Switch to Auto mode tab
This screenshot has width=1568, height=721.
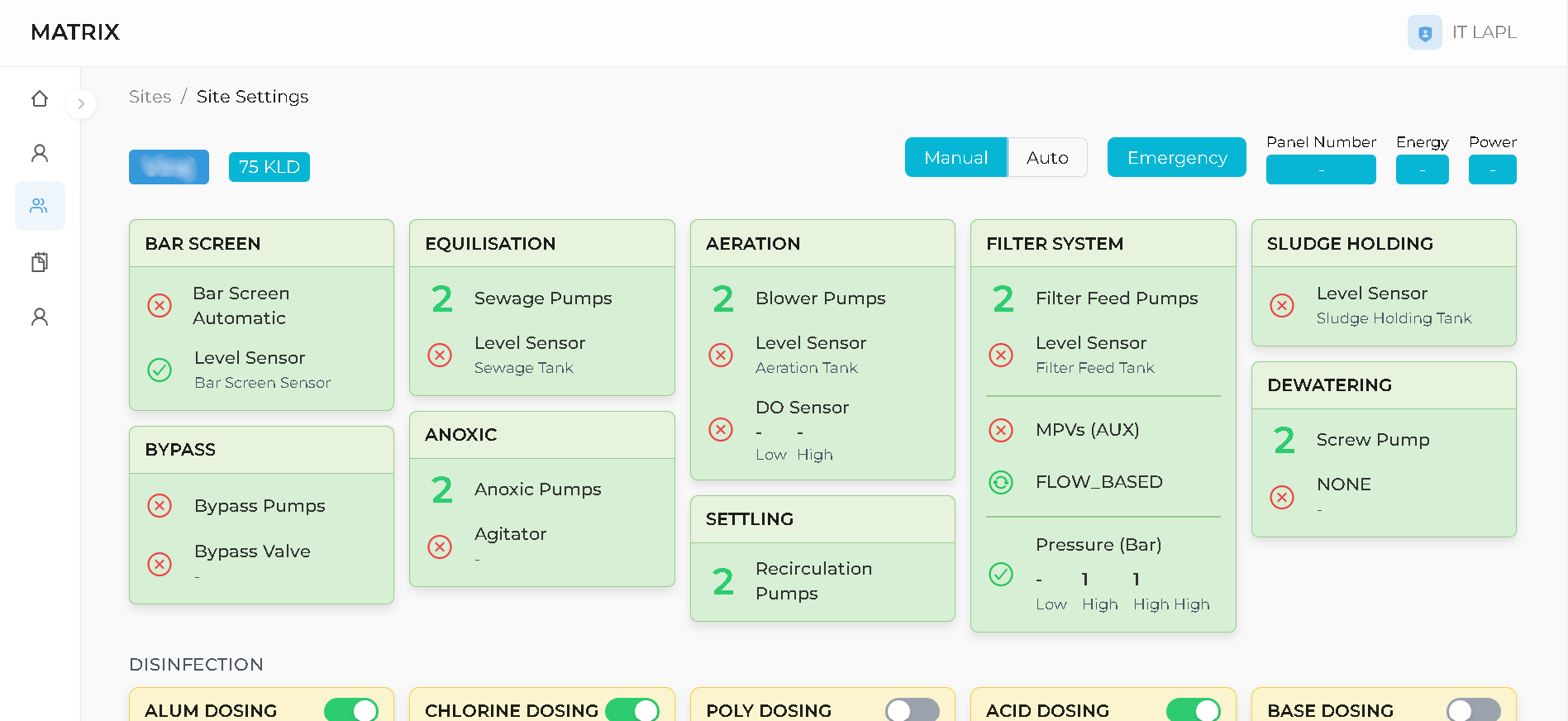(1046, 157)
